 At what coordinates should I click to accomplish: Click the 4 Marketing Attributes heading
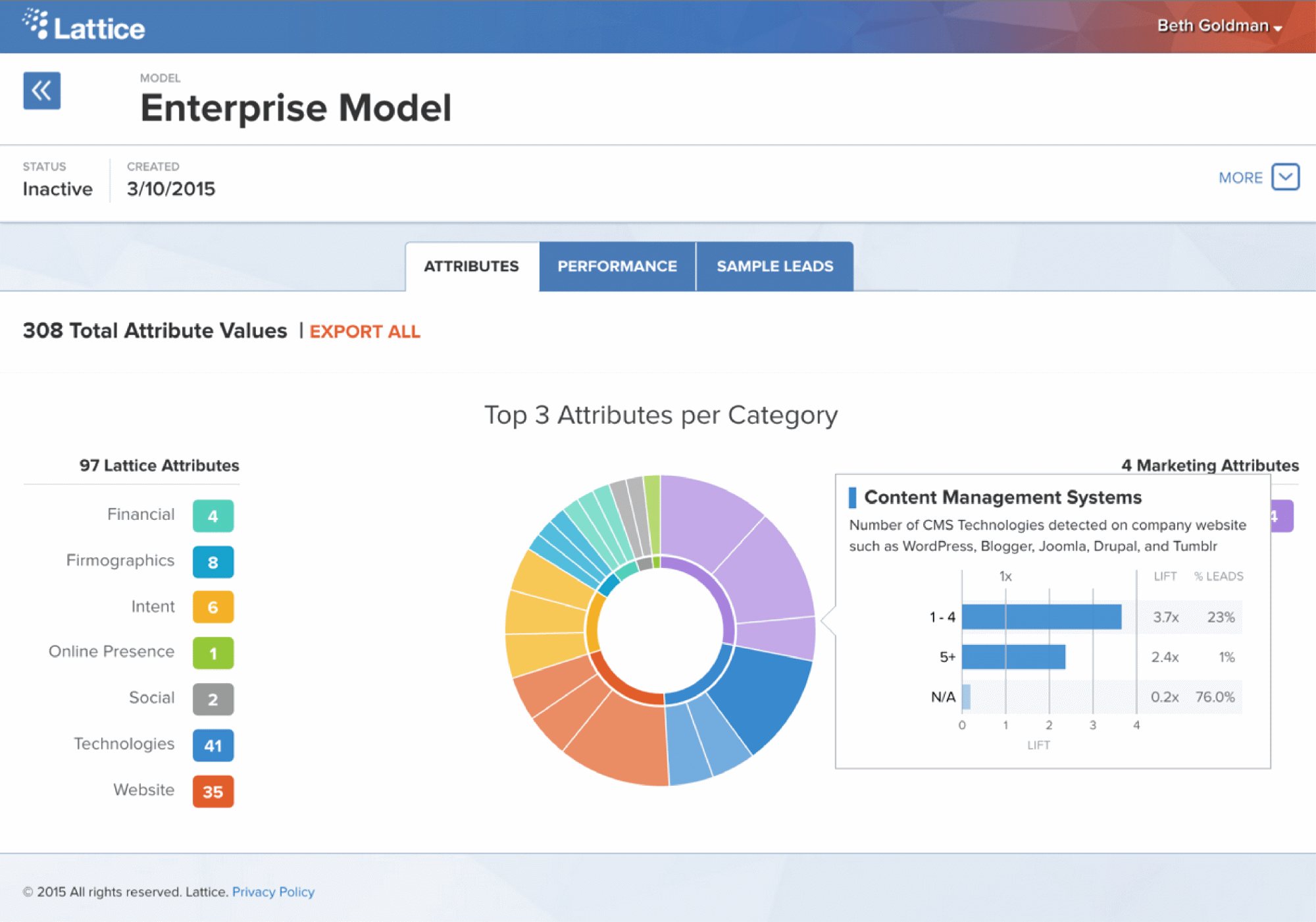(x=1210, y=465)
